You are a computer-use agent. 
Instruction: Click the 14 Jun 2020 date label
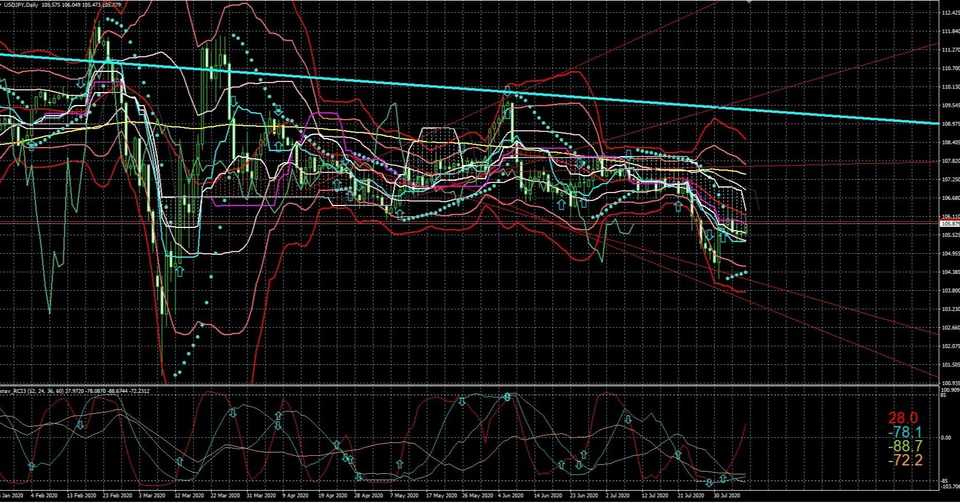(x=550, y=494)
